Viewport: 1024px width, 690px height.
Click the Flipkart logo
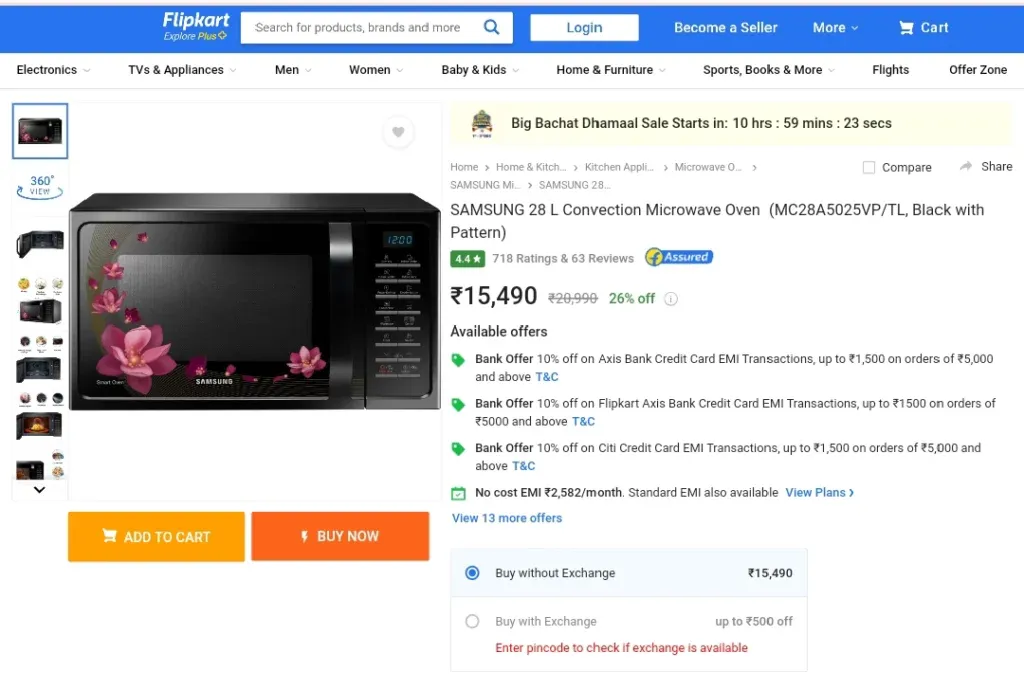pyautogui.click(x=196, y=20)
